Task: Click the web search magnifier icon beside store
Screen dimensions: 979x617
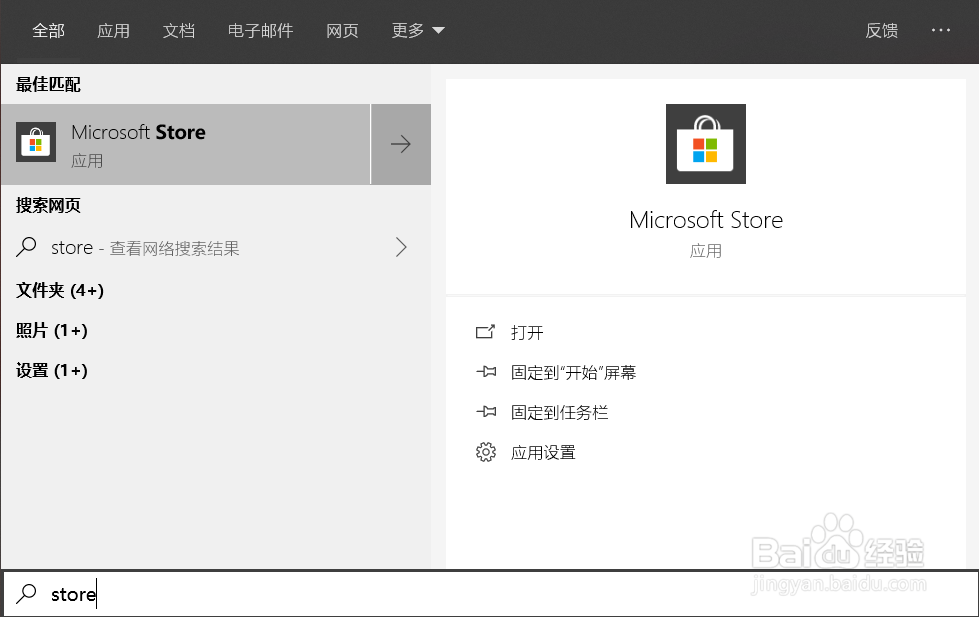Action: click(x=27, y=247)
